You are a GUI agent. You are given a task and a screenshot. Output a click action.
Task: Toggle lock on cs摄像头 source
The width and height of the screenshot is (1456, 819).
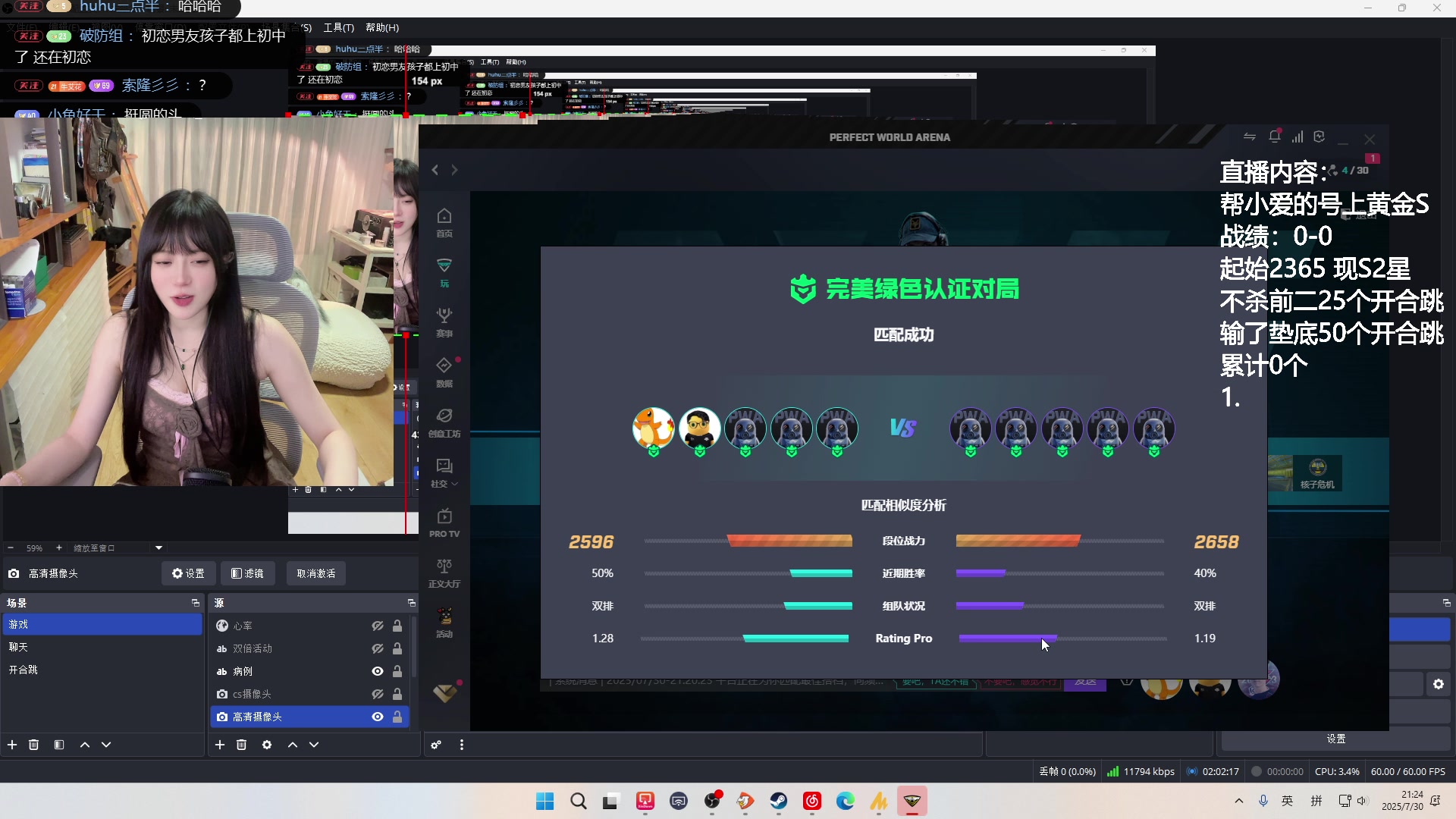tap(397, 694)
